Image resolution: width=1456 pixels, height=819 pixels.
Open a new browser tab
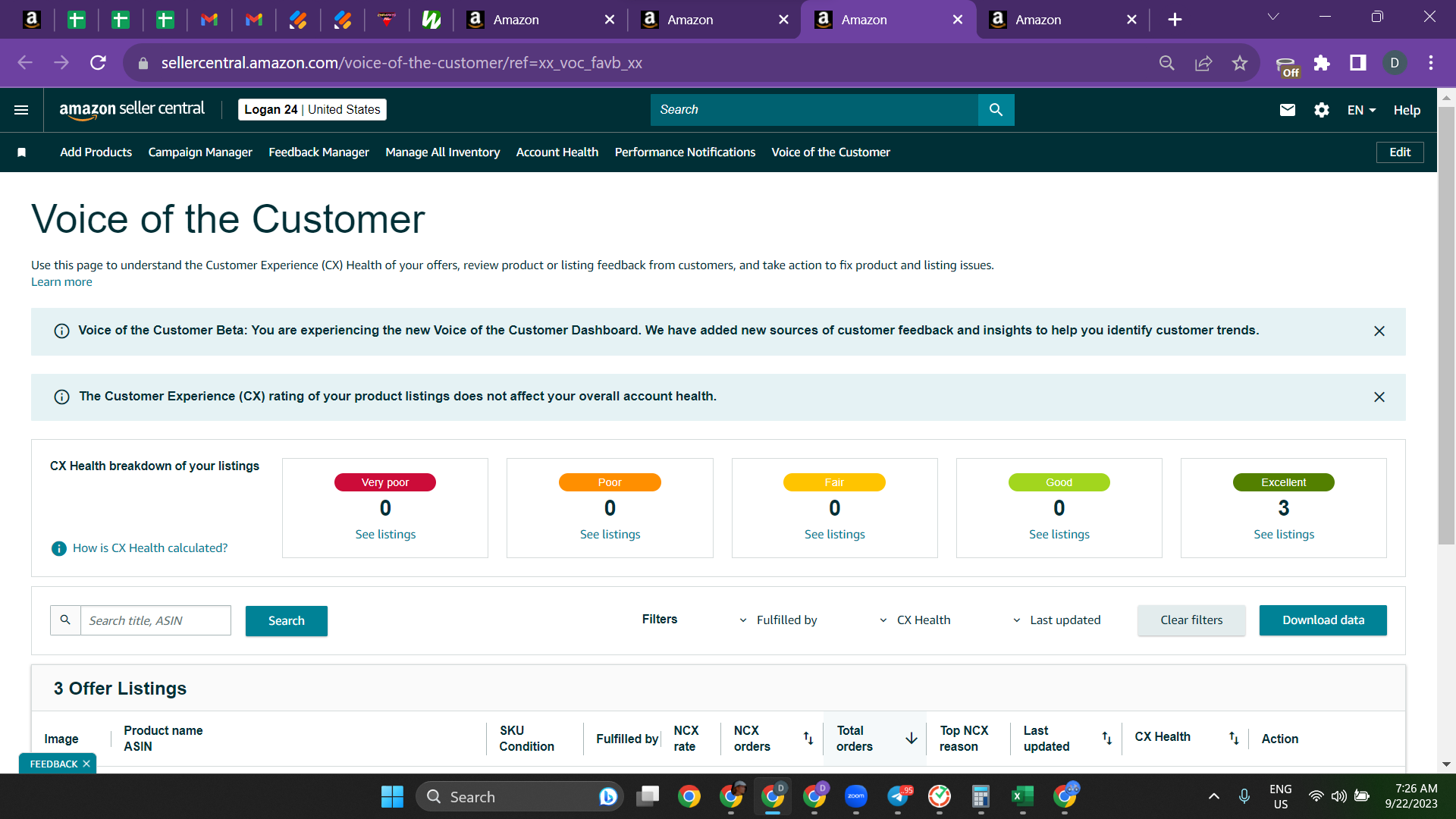[x=1175, y=20]
